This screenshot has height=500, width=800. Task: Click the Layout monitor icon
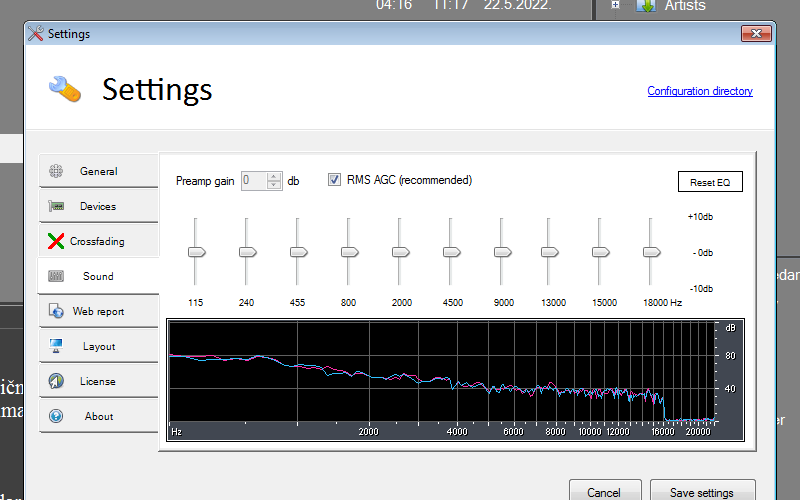click(56, 346)
